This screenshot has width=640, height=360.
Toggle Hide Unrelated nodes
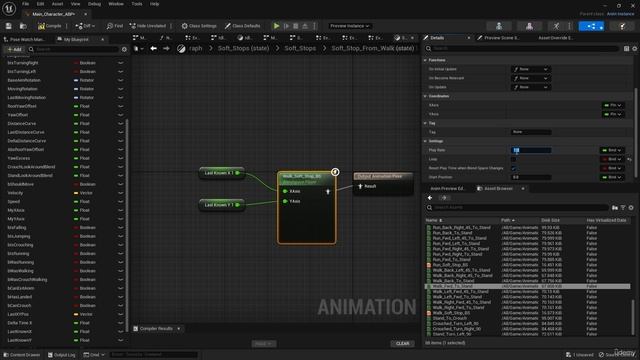click(x=148, y=26)
